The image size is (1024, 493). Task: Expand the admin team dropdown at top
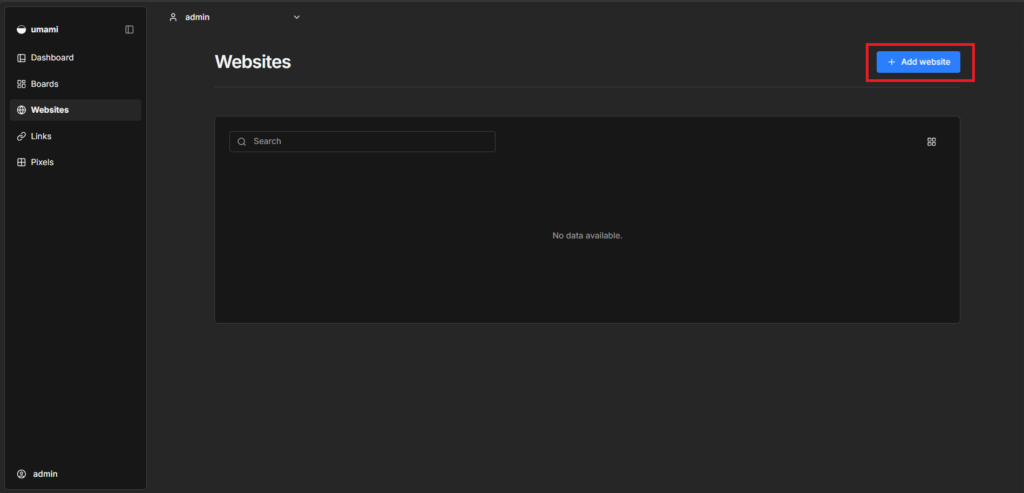click(x=234, y=17)
